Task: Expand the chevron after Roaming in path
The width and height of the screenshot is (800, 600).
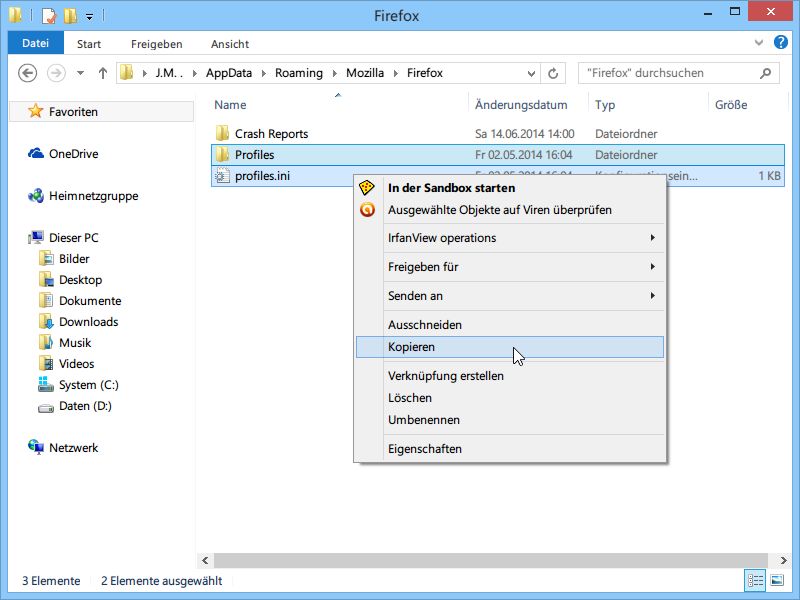Action: (x=335, y=73)
